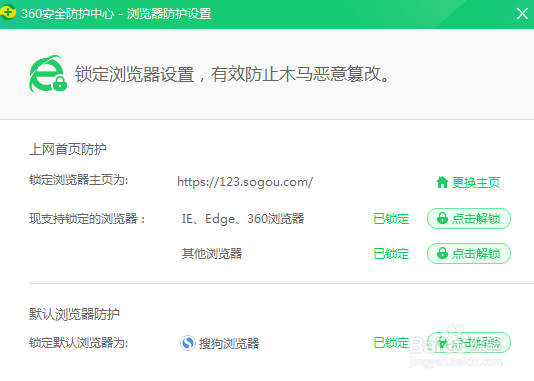This screenshot has height=381, width=534.
Task: Click the 现支持锁定的浏览器 label
Action: [x=87, y=219]
